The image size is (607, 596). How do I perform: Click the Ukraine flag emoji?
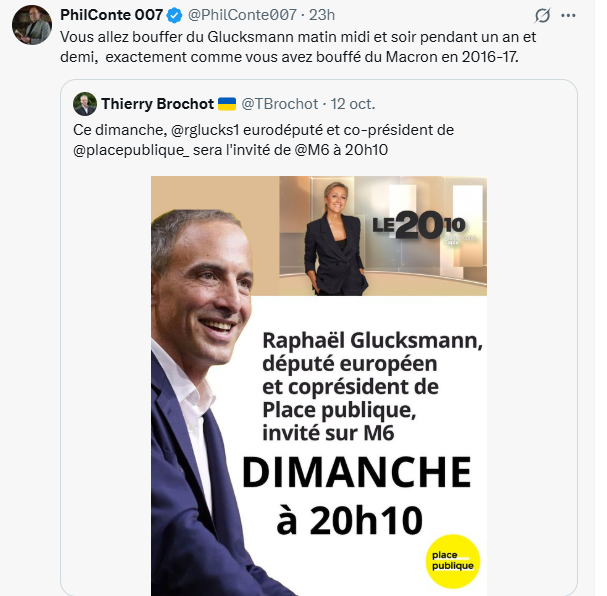tap(228, 104)
